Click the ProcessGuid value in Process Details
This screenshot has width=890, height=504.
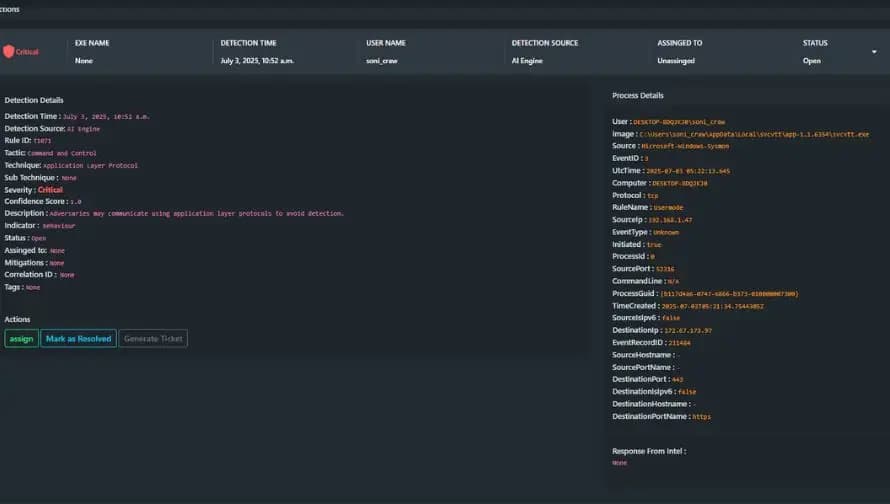click(729, 294)
